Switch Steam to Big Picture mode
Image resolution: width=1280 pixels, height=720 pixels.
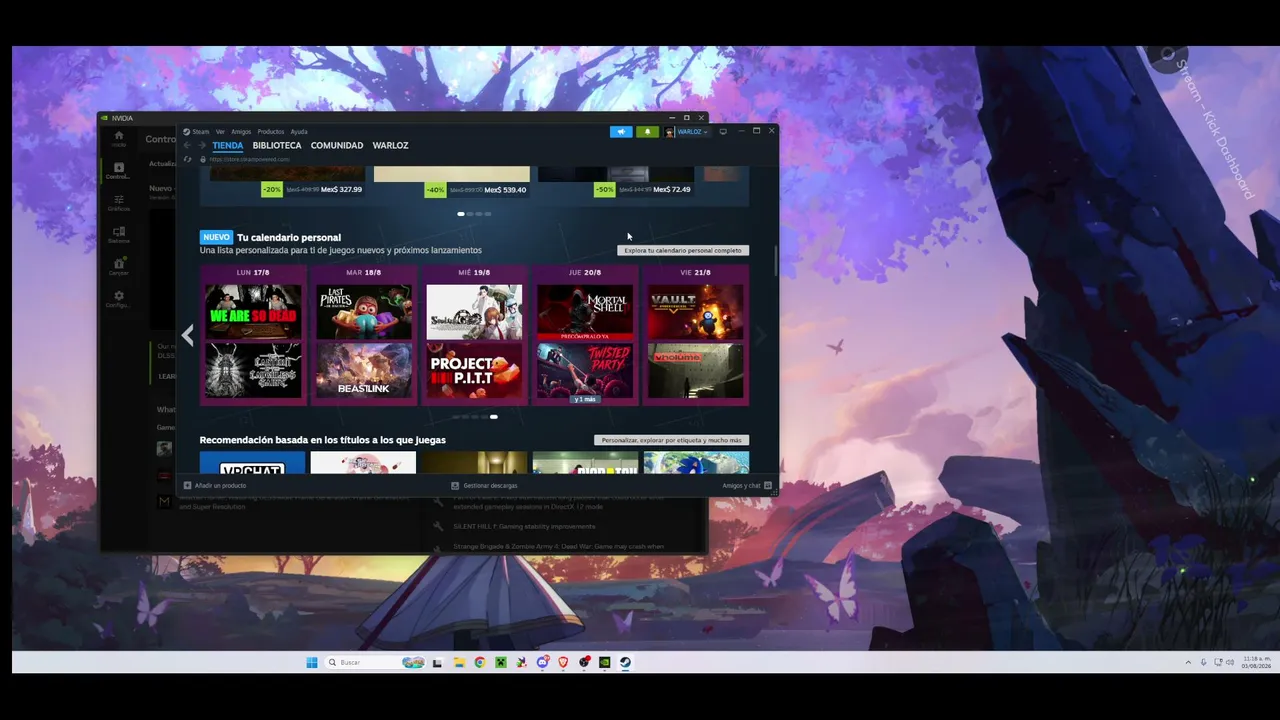[723, 132]
